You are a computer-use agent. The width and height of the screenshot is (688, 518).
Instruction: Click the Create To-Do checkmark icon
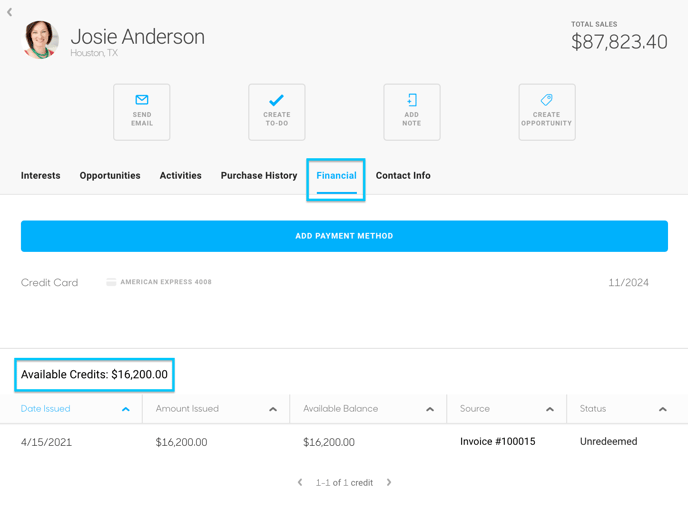point(276,100)
